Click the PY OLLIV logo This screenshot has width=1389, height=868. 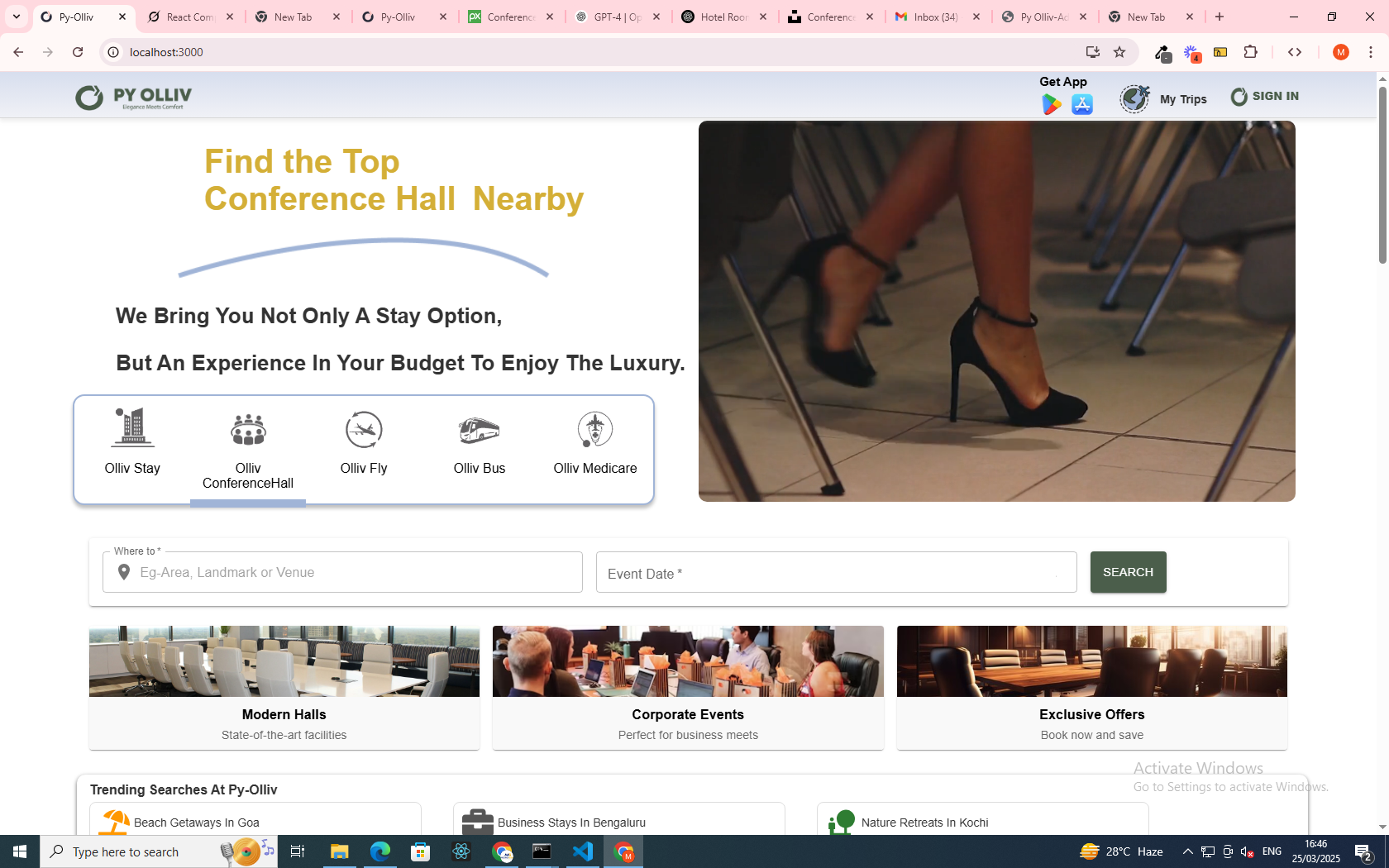[134, 98]
